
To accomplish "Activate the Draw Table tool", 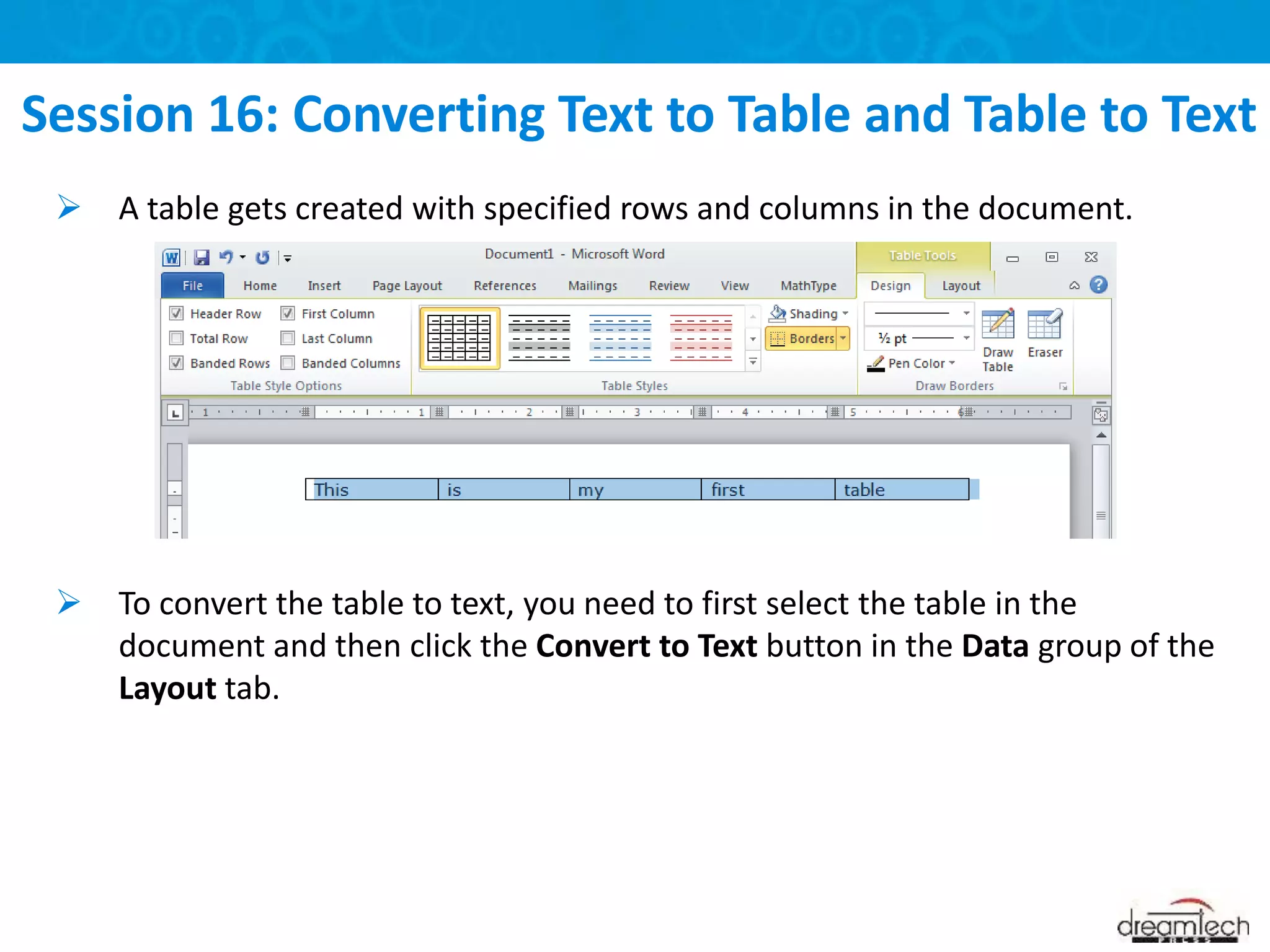I will [x=998, y=340].
